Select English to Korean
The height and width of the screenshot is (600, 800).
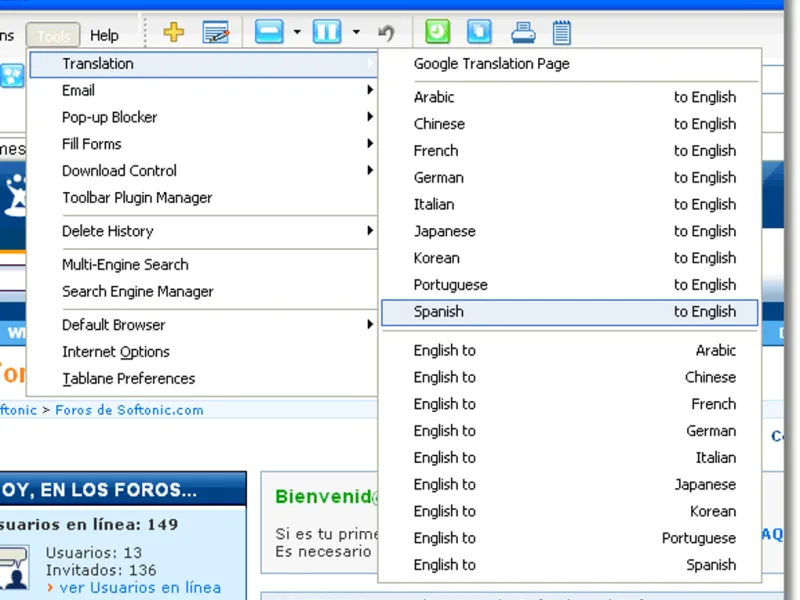point(569,511)
